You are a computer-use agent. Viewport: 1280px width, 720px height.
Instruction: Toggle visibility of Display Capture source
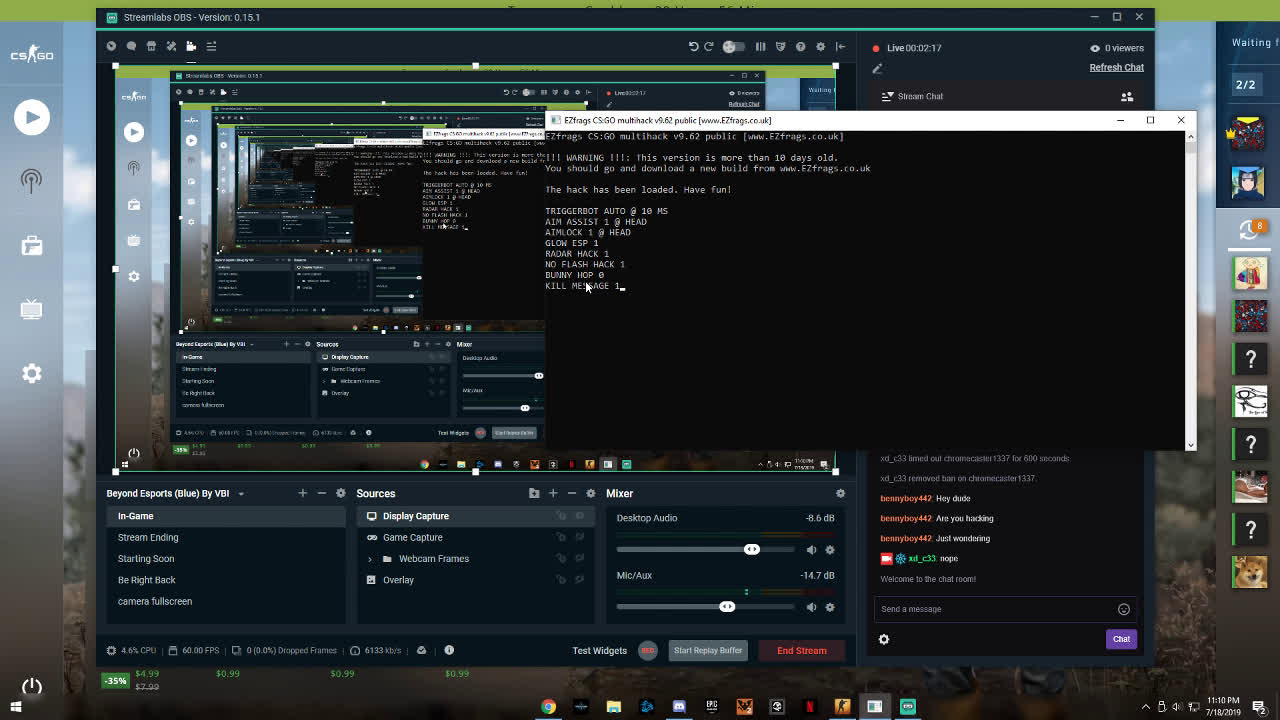coord(579,516)
